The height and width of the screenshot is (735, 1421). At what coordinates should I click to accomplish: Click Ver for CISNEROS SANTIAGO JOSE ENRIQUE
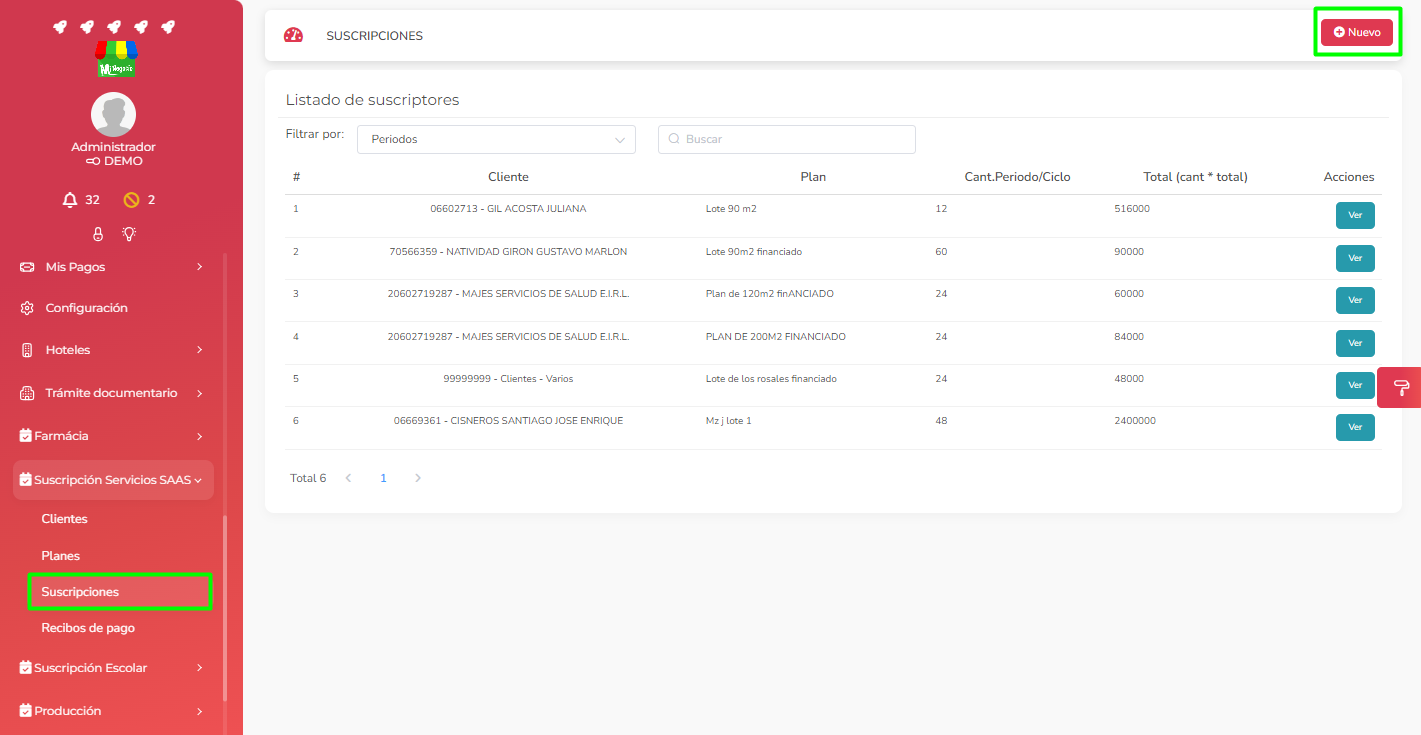(x=1355, y=427)
